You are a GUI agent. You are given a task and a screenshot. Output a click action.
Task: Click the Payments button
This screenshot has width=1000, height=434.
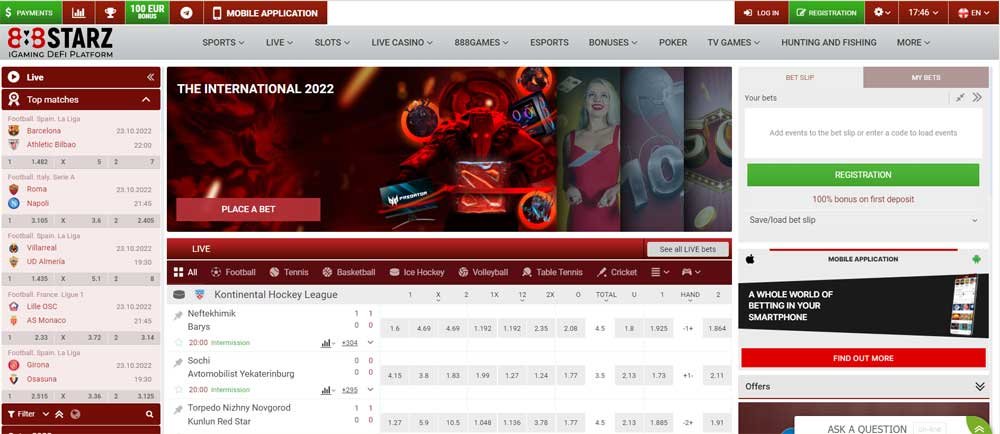coord(31,13)
